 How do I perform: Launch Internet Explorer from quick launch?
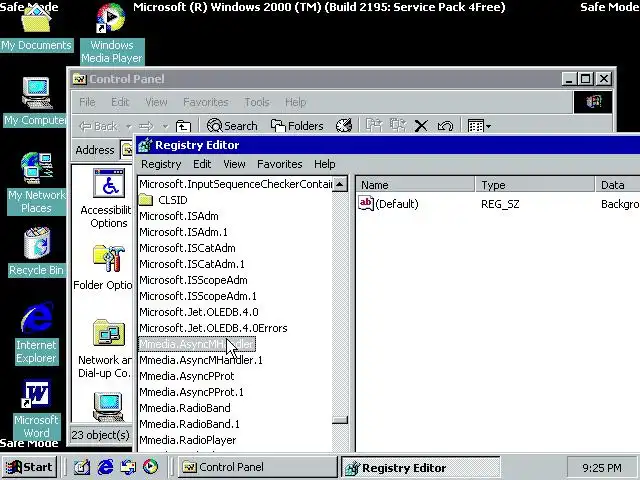105,467
